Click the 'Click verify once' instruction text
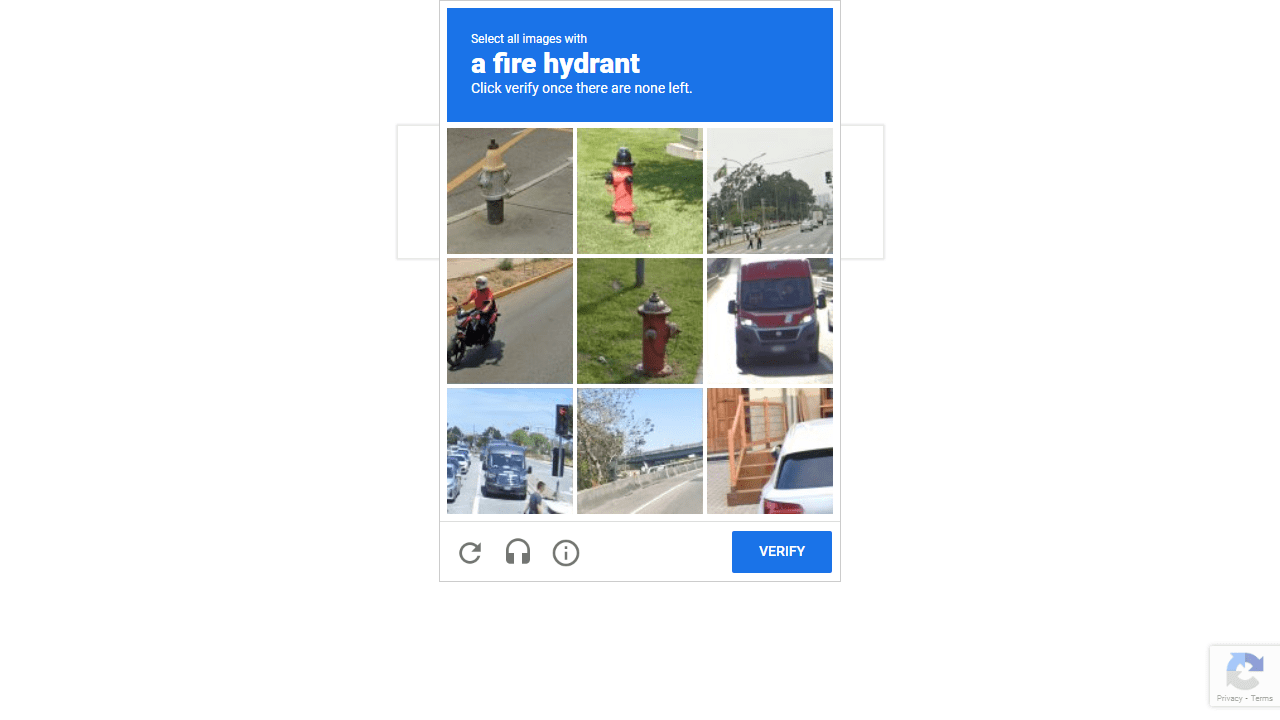 point(581,88)
